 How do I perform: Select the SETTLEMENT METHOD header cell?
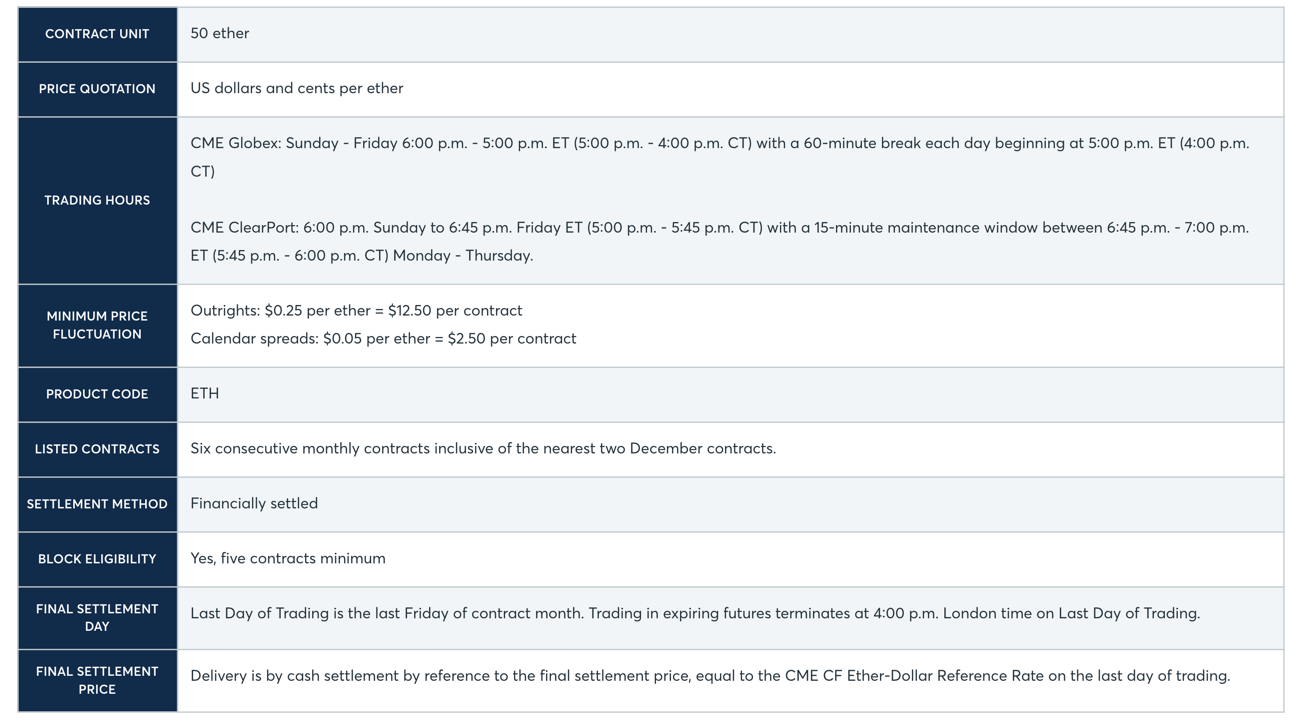pyautogui.click(x=97, y=504)
